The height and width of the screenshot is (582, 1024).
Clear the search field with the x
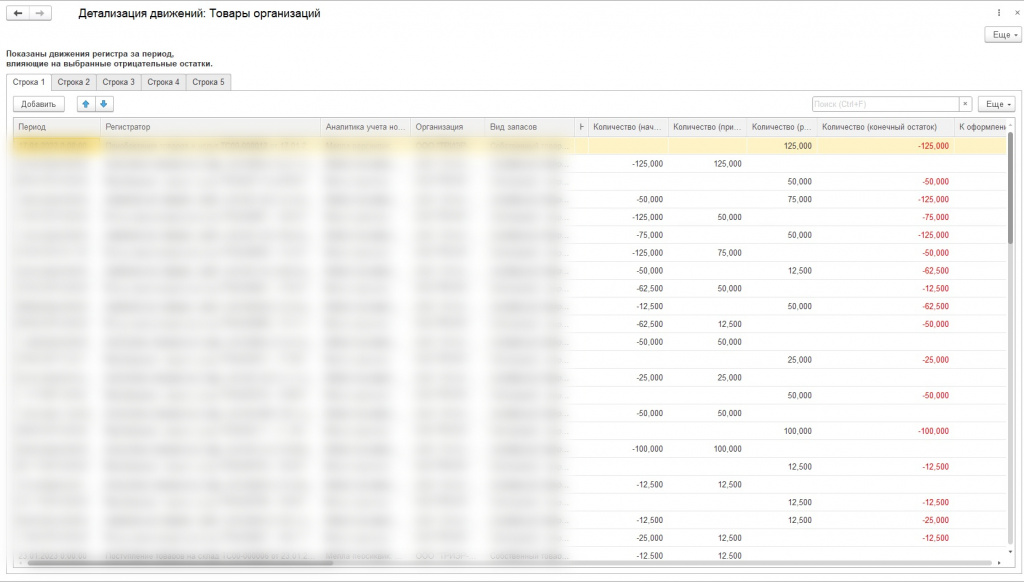coord(965,104)
